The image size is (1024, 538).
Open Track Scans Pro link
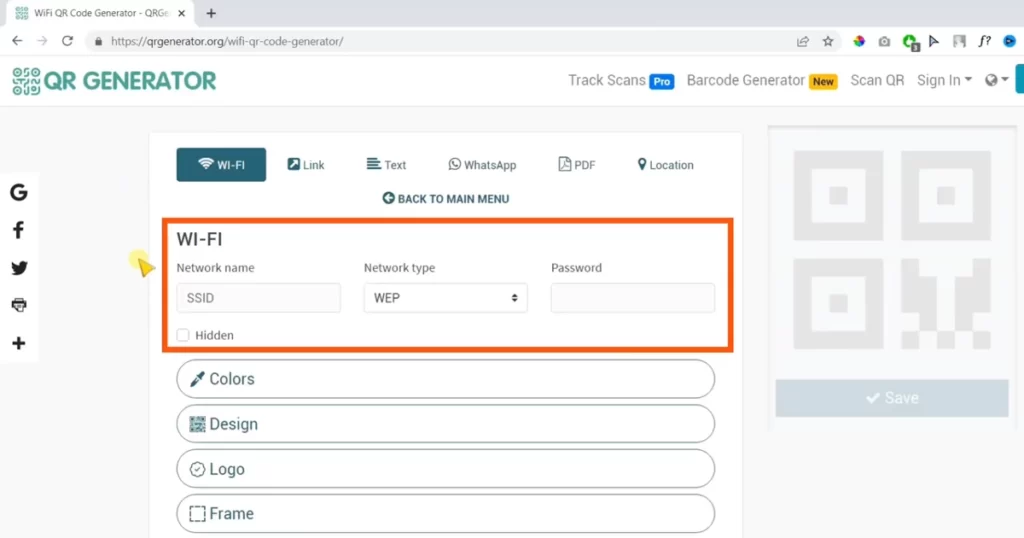click(x=621, y=80)
